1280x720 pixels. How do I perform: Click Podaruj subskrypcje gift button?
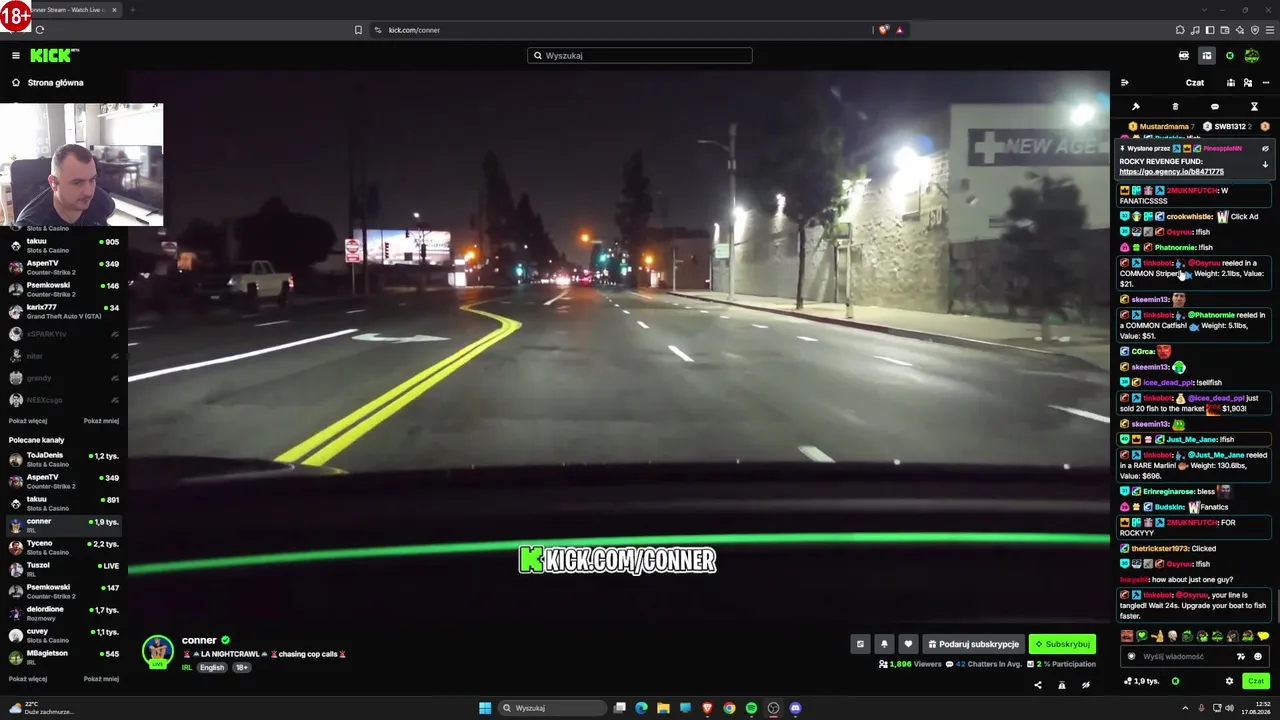tap(972, 644)
